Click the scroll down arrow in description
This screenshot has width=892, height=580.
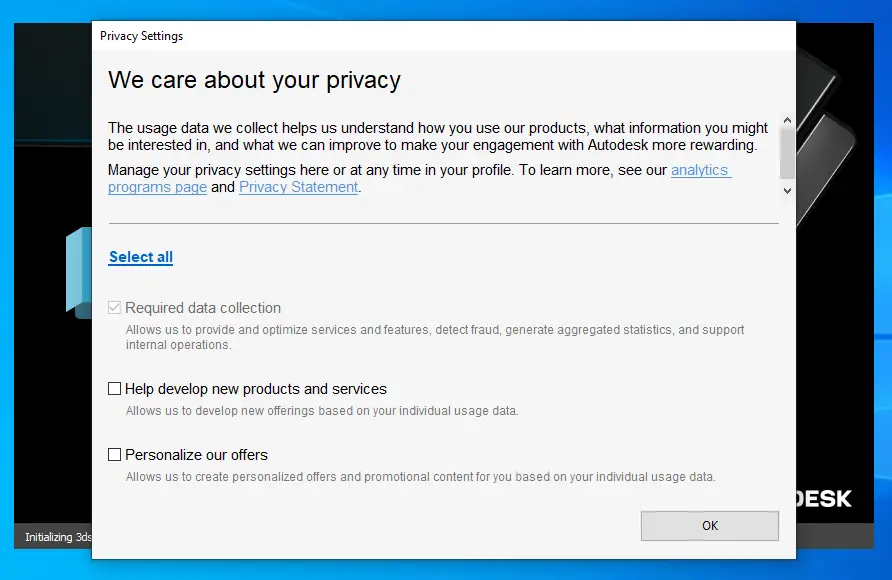pos(787,191)
